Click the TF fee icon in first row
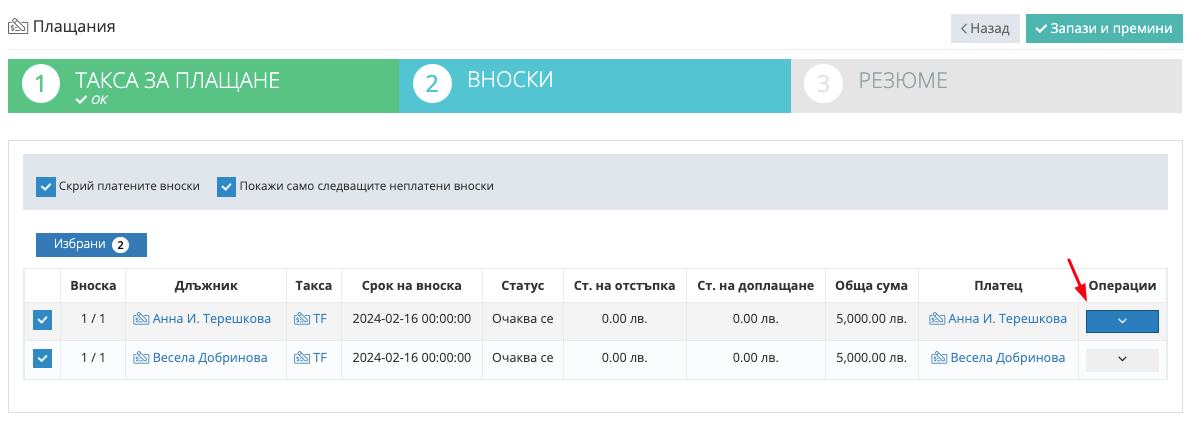This screenshot has width=1195, height=436. tap(302, 319)
